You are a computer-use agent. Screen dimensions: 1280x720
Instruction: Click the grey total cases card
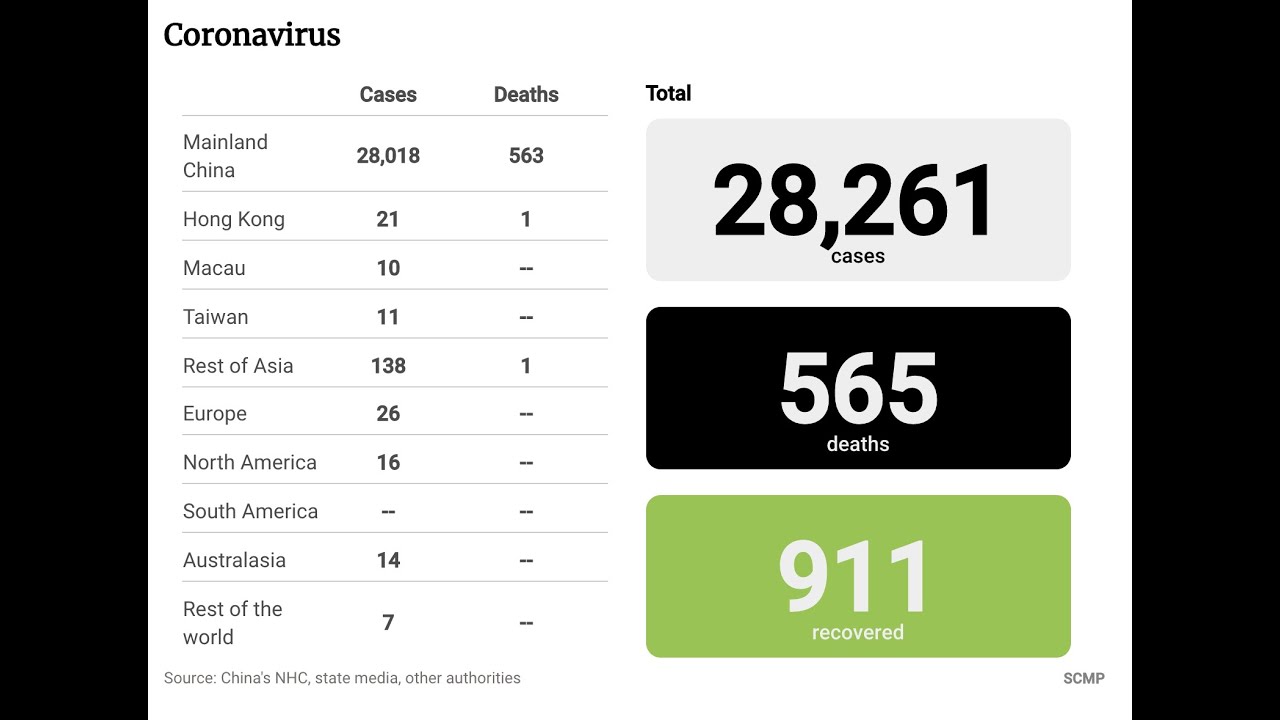(858, 200)
